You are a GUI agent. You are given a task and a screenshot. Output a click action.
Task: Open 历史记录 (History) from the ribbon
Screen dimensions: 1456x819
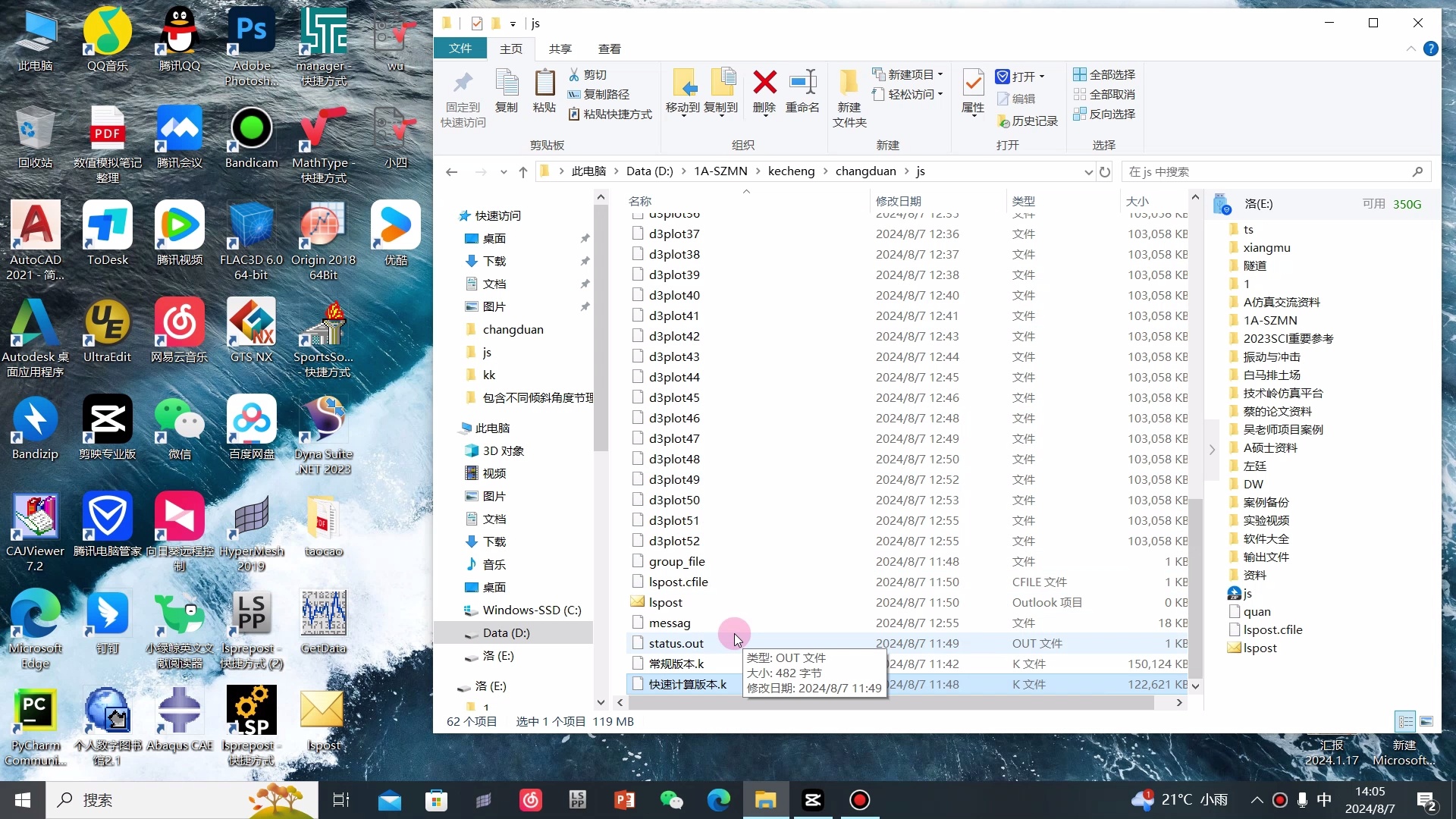point(1028,120)
